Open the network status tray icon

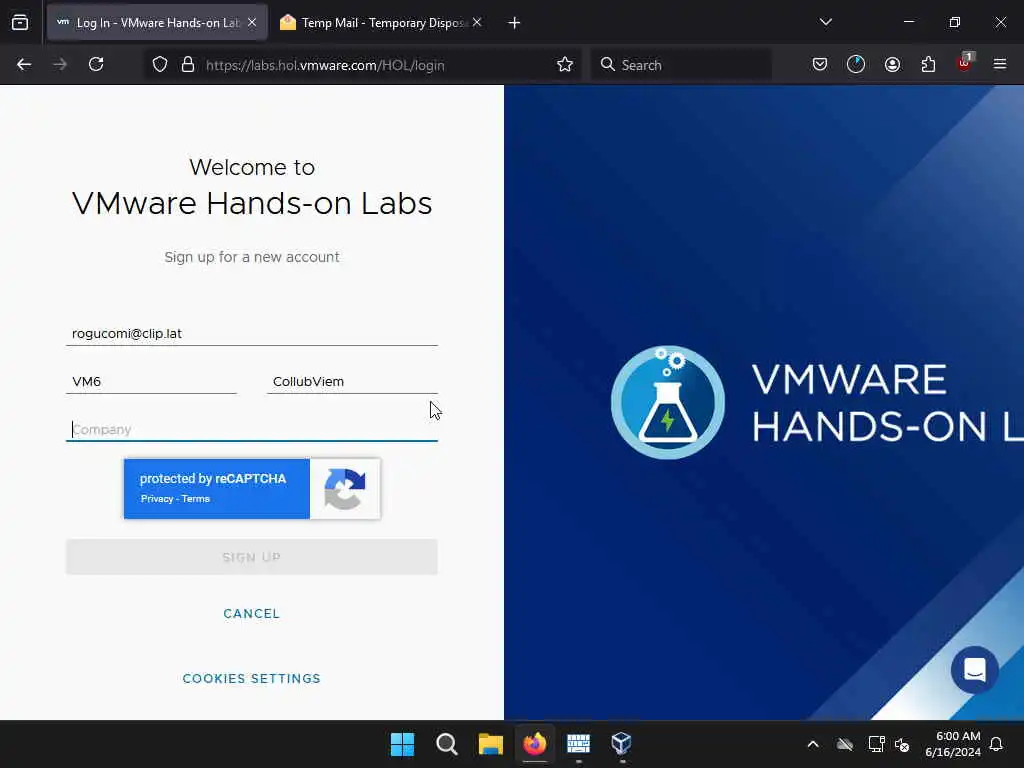click(x=876, y=744)
